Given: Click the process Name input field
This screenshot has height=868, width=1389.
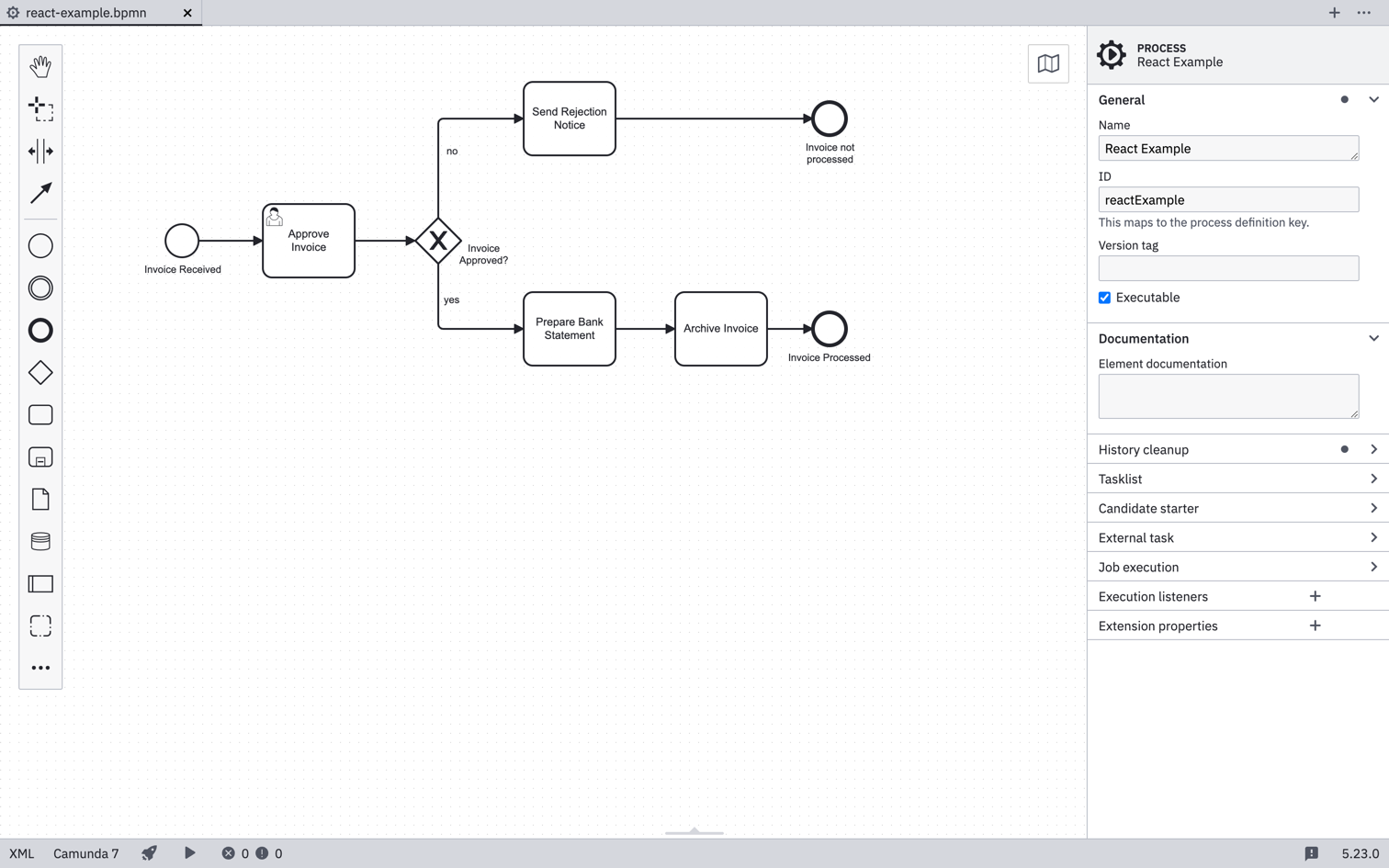Looking at the screenshot, I should (x=1228, y=148).
